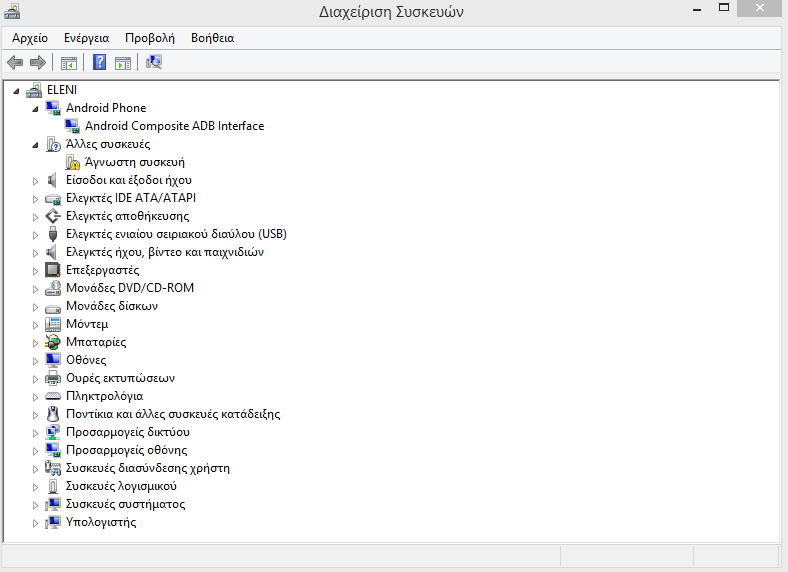Open the Προβολή menu
Screen dimensions: 788x572
[x=149, y=38]
